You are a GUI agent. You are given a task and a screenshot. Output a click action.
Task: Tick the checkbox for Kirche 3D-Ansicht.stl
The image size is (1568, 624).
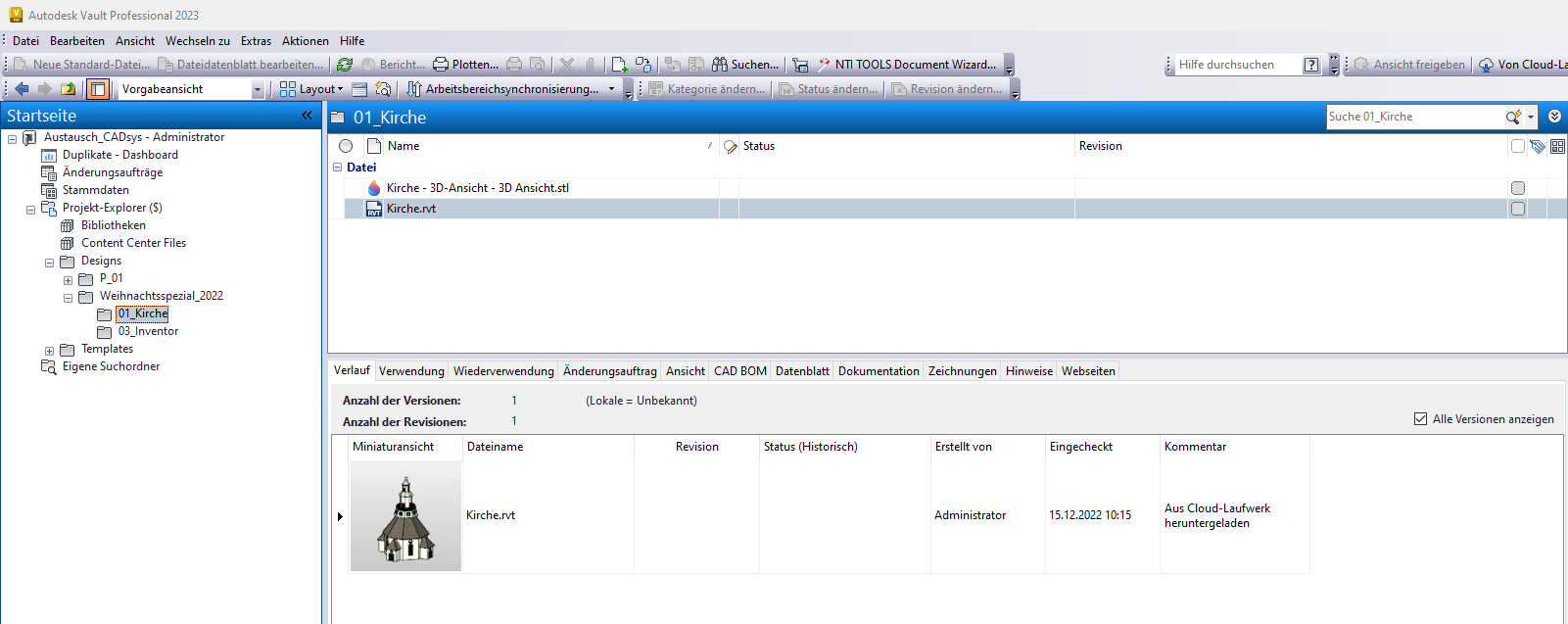coord(1517,188)
